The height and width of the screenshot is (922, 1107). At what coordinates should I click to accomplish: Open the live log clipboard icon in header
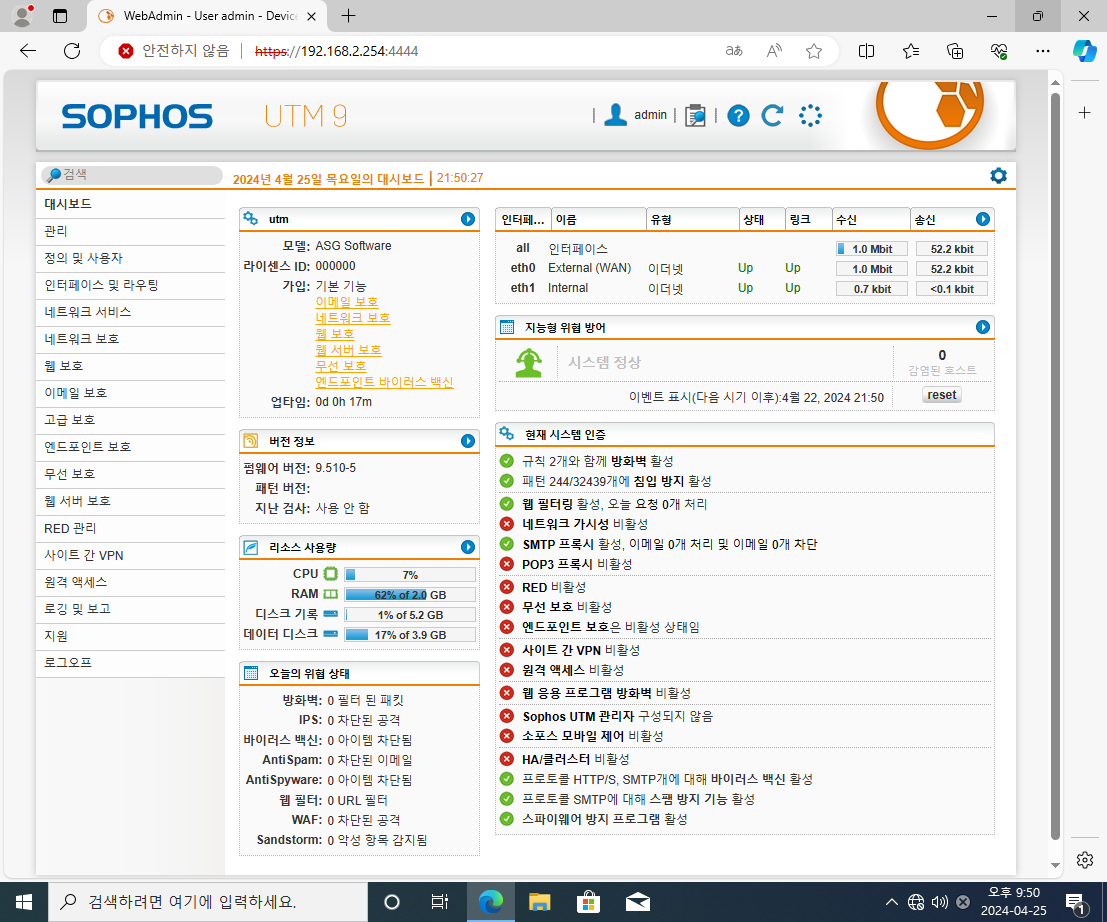click(x=695, y=115)
